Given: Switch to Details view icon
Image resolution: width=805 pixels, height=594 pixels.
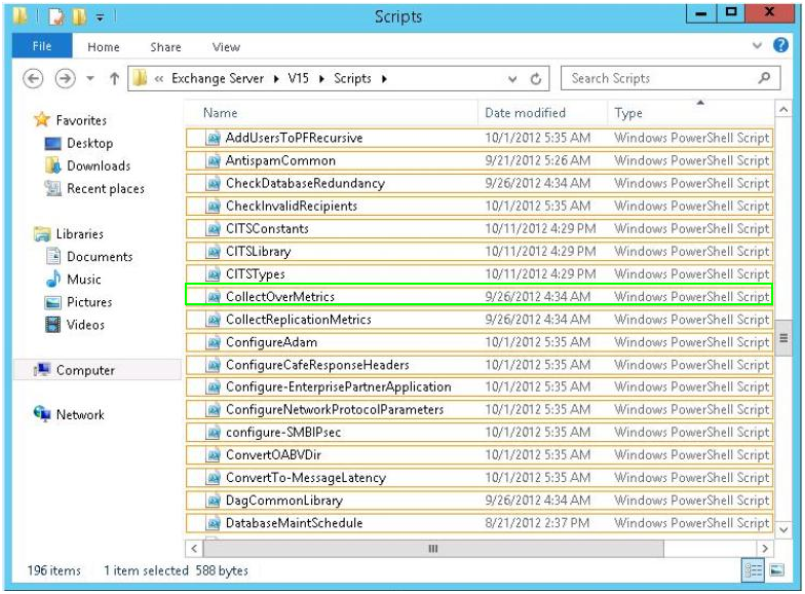Looking at the screenshot, I should pos(753,570).
